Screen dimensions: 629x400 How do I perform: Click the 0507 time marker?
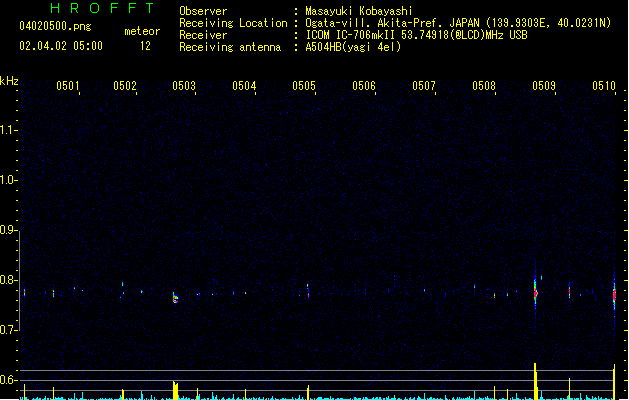(x=424, y=86)
